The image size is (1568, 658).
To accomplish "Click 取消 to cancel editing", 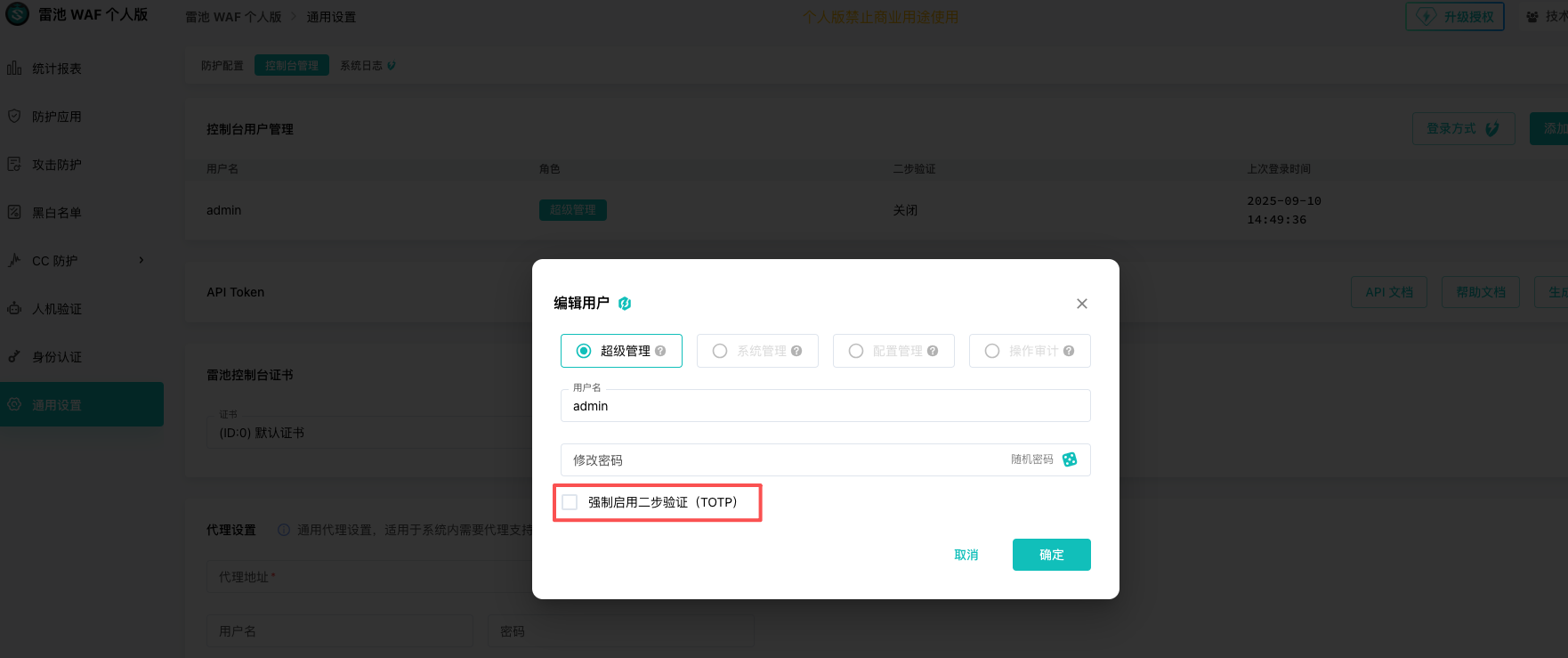I will coord(966,555).
